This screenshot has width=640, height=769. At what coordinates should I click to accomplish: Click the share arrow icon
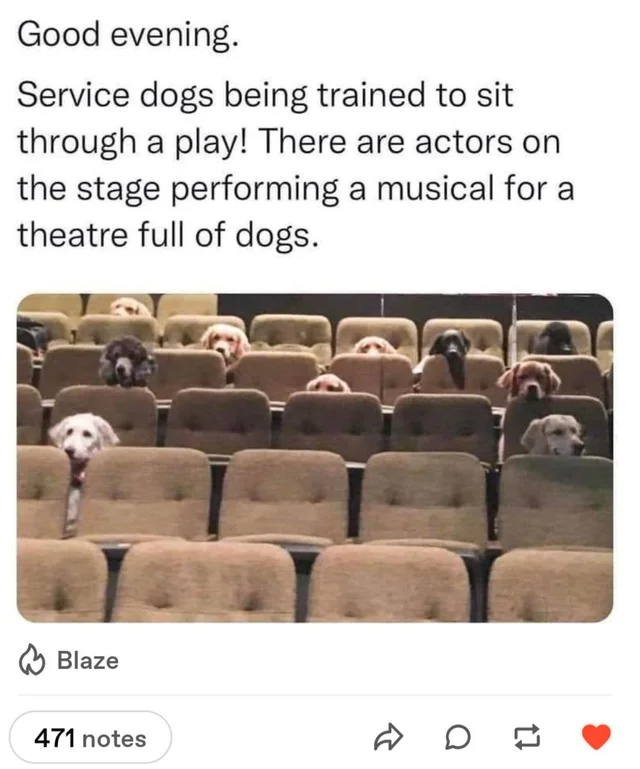coord(388,737)
